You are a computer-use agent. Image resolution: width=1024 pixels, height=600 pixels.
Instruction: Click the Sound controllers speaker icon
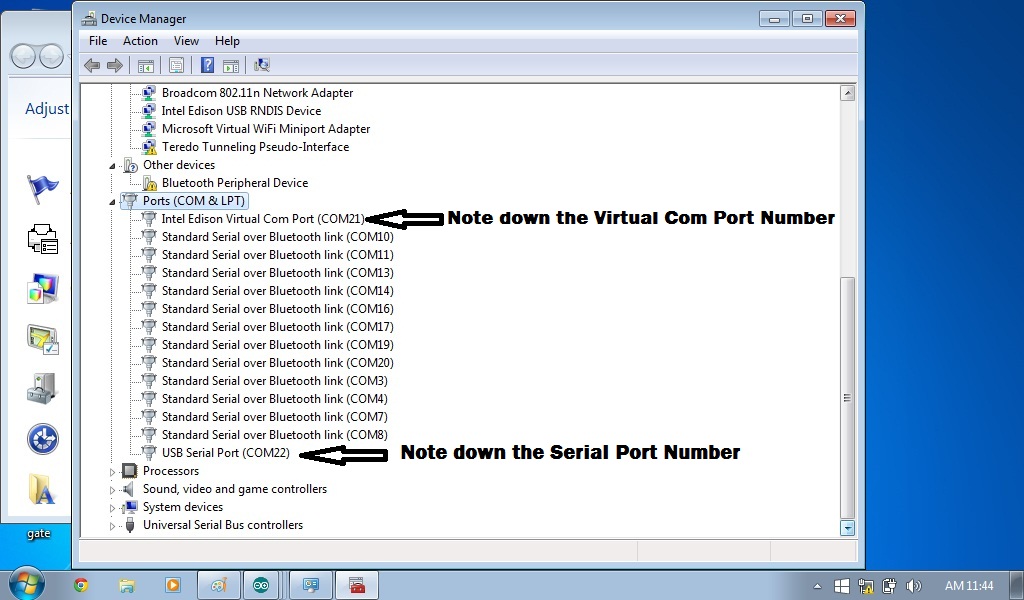[x=130, y=489]
